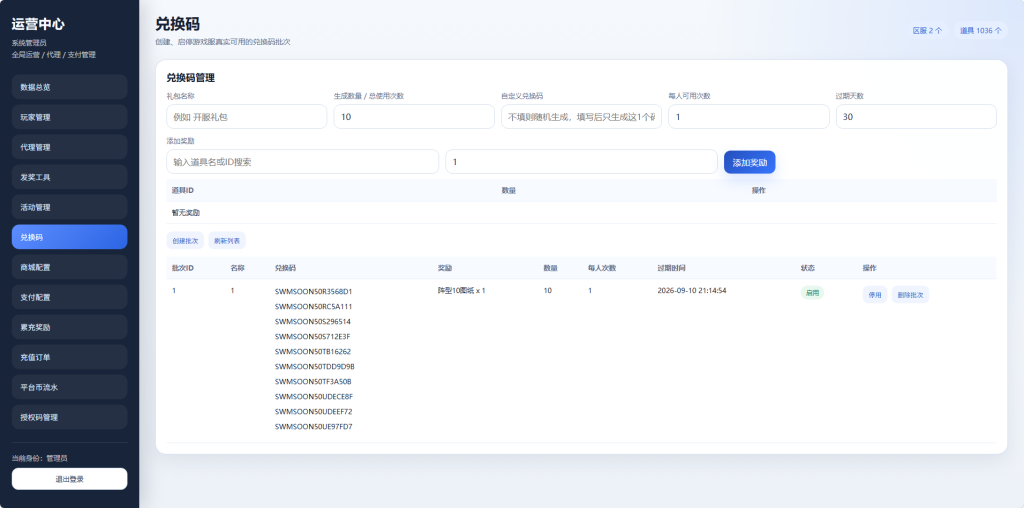This screenshot has width=1024, height=508.
Task: Go to 支付配置 page
Action: [x=69, y=297]
